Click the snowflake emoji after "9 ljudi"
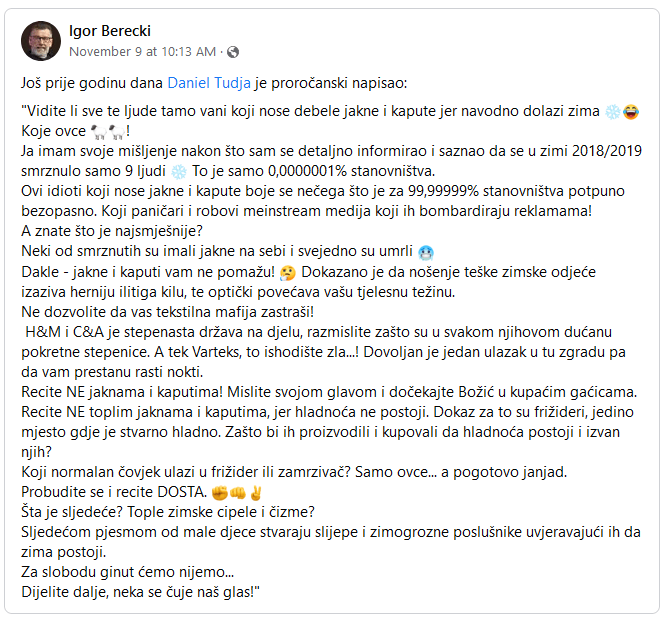The image size is (665, 619). coord(179,168)
